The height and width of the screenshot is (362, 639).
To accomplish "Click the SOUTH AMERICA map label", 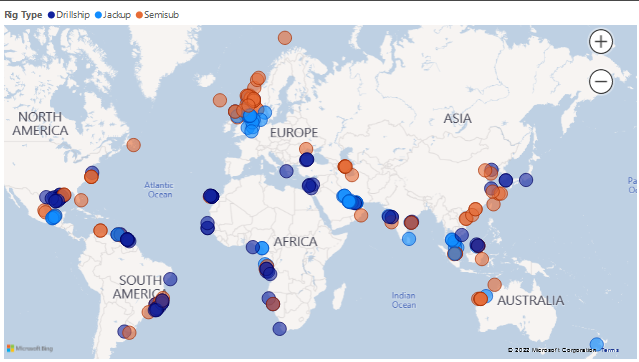I will pyautogui.click(x=140, y=287).
